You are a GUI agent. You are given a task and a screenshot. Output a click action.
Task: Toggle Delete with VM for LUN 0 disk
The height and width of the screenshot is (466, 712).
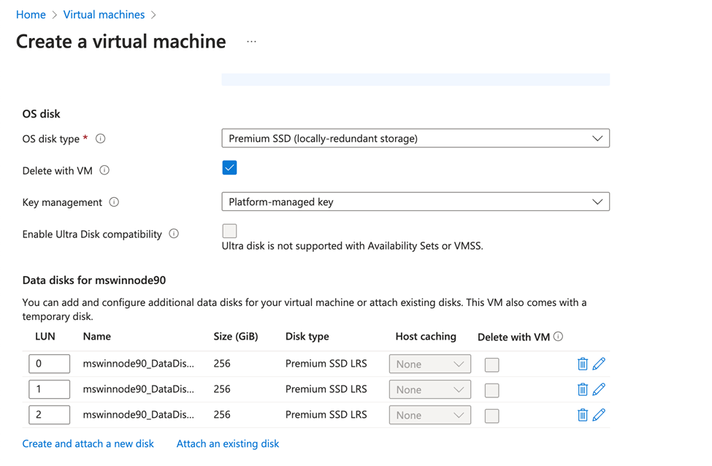[x=492, y=364]
